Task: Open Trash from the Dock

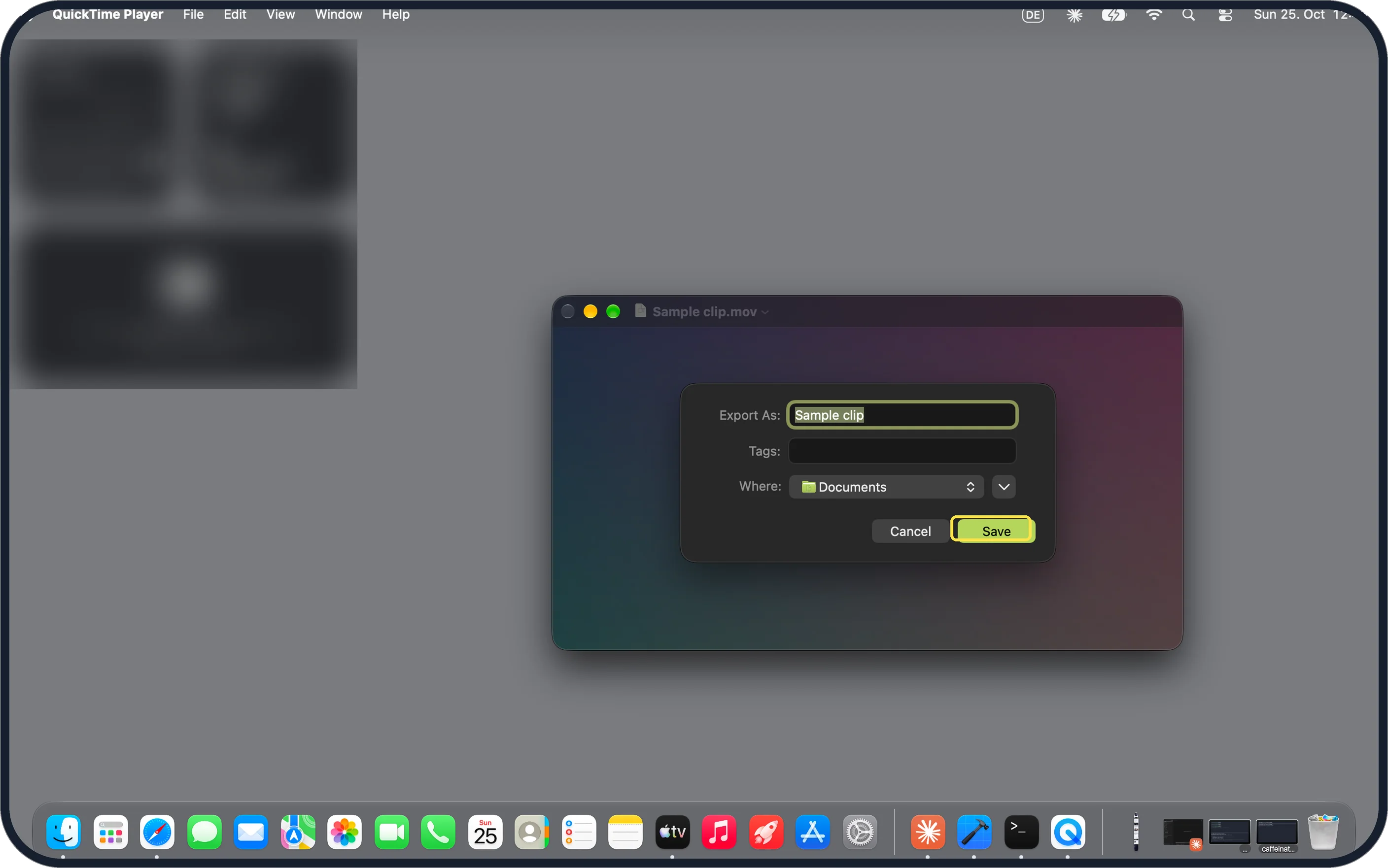Action: (1323, 832)
